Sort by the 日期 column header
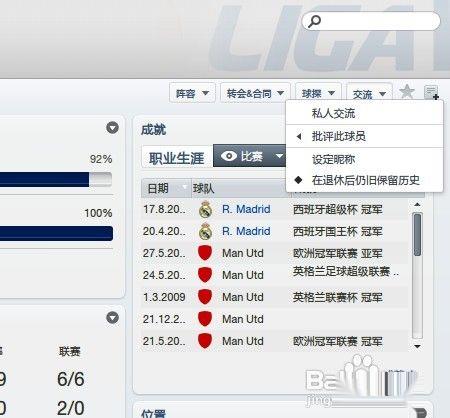Viewport: 450px width, 418px height. pyautogui.click(x=166, y=188)
